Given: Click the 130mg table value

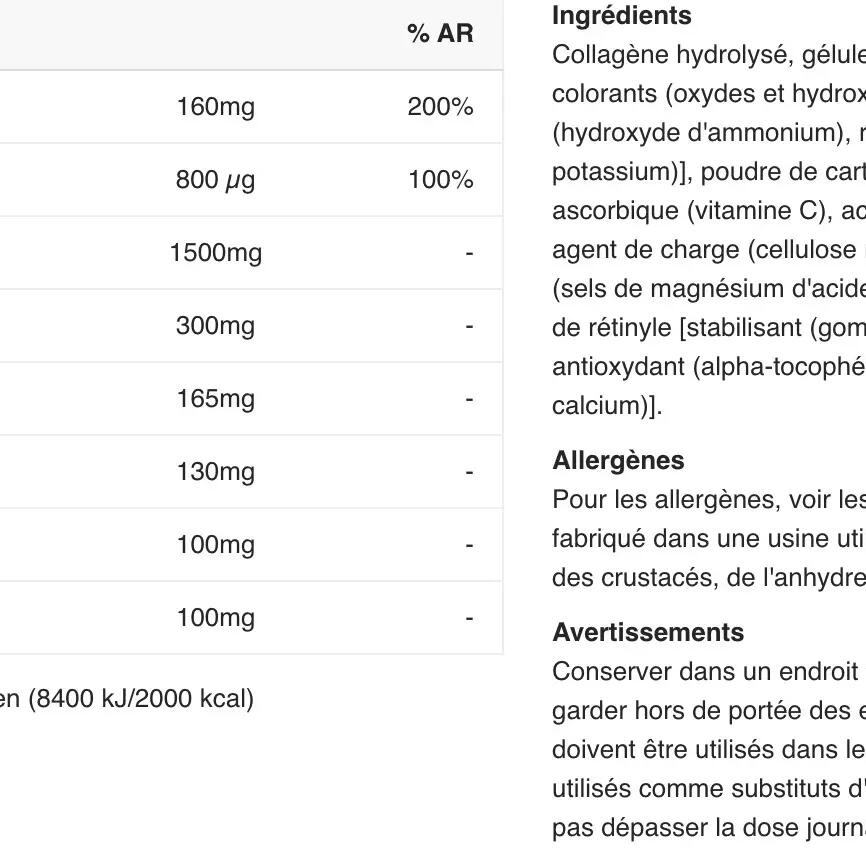Looking at the screenshot, I should [215, 472].
